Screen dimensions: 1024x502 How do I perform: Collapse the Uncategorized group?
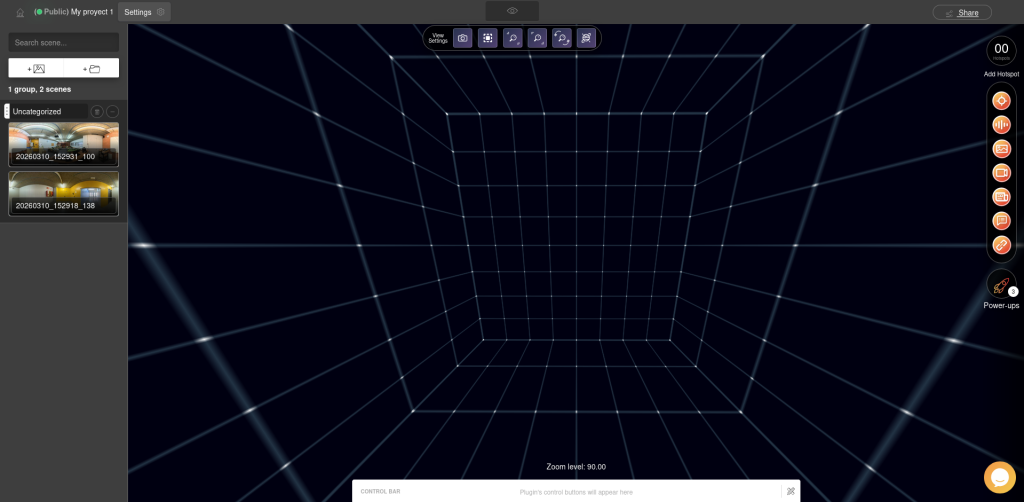click(112, 111)
